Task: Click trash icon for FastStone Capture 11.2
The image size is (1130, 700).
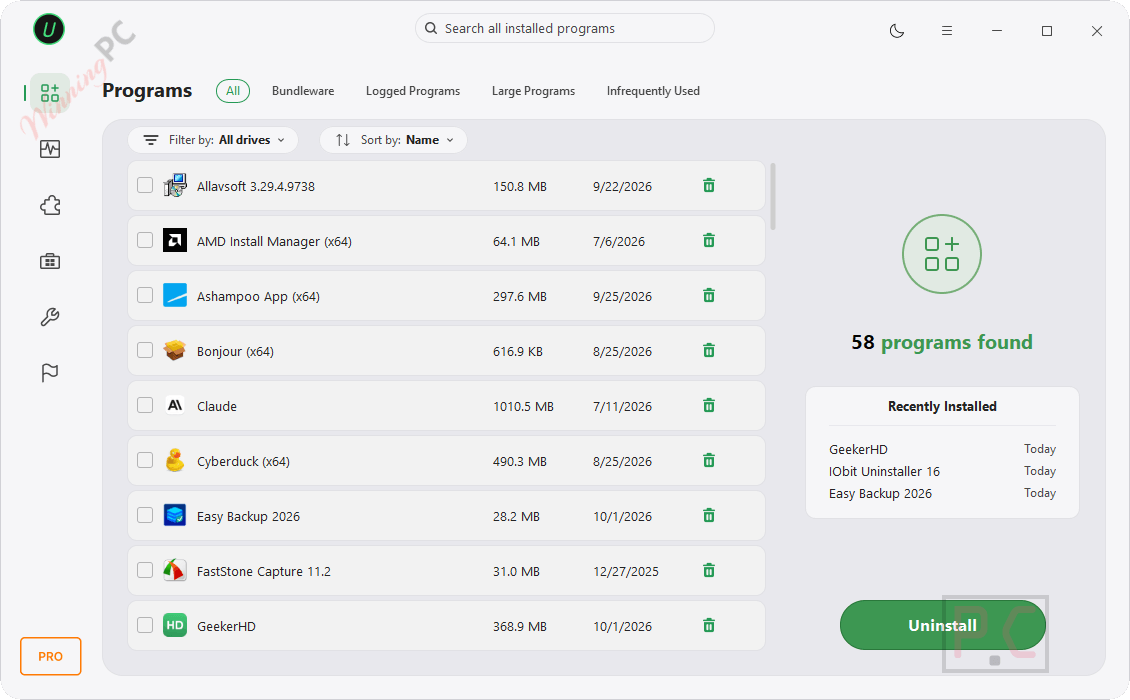Action: [x=709, y=571]
